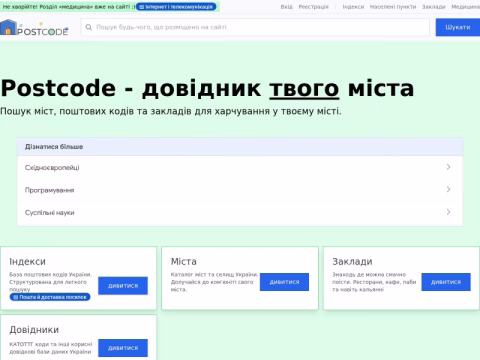Screen dimensions: 480x360
Task: Click the Довідники card heading
Action: [34, 330]
